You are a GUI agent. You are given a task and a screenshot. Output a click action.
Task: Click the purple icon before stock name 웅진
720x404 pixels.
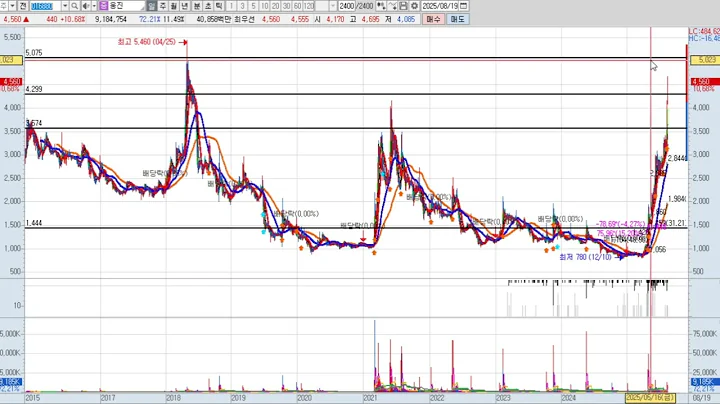pos(103,6)
